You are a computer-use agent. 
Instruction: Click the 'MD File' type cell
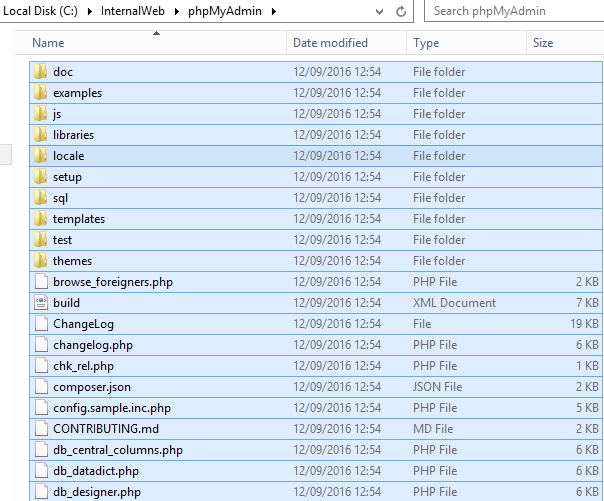pyautogui.click(x=433, y=429)
